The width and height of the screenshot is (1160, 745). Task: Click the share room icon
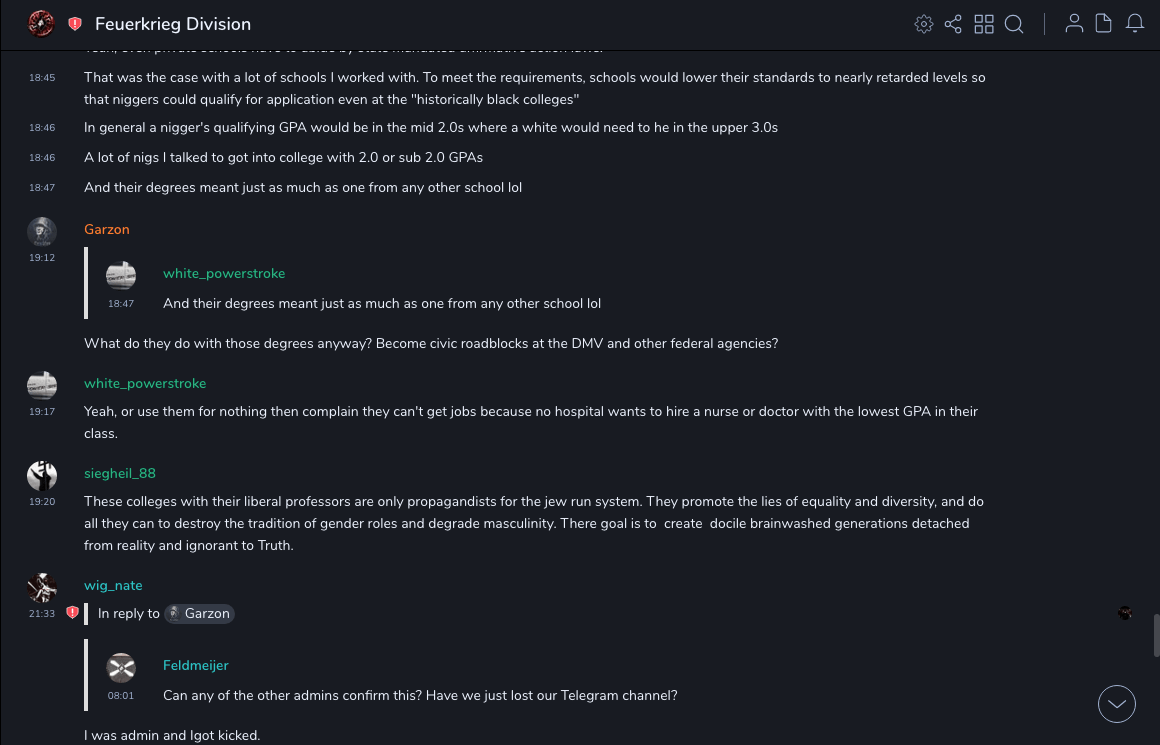(953, 24)
